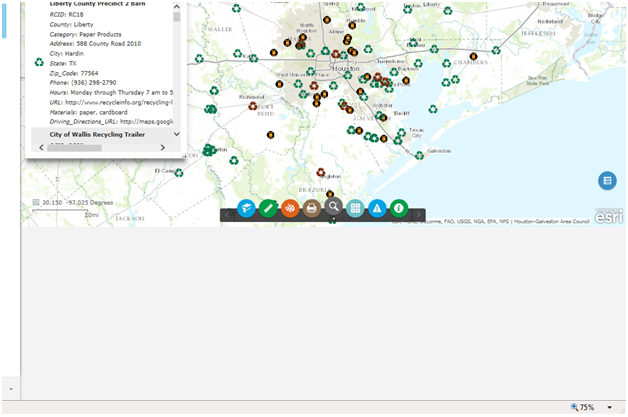This screenshot has height=417, width=628.
Task: Click the Houston-Galveston Area Council attribution text
Action: click(x=552, y=221)
